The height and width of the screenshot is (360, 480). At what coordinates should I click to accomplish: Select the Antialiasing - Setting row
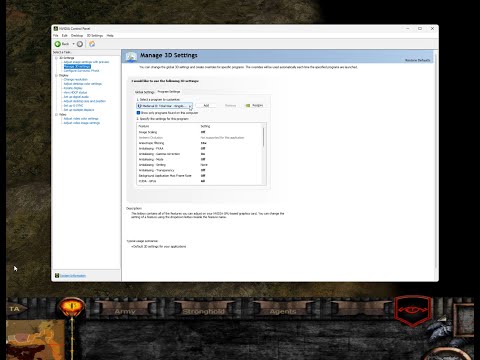pyautogui.click(x=200, y=165)
